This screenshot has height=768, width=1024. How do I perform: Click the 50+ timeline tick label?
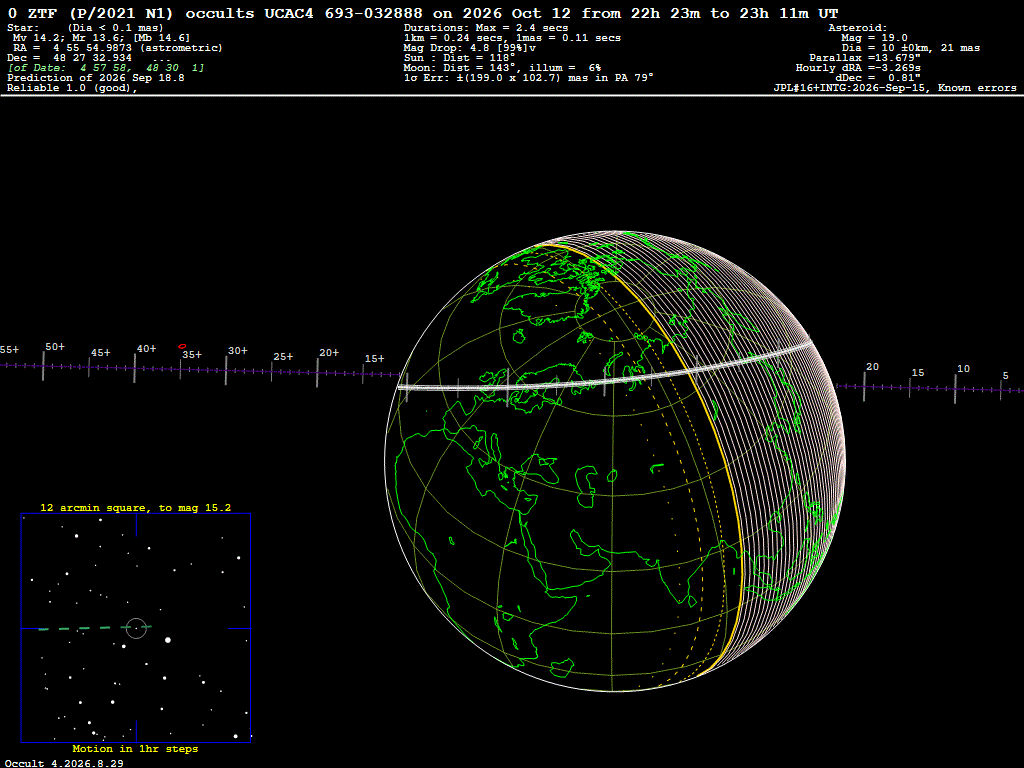click(x=55, y=347)
